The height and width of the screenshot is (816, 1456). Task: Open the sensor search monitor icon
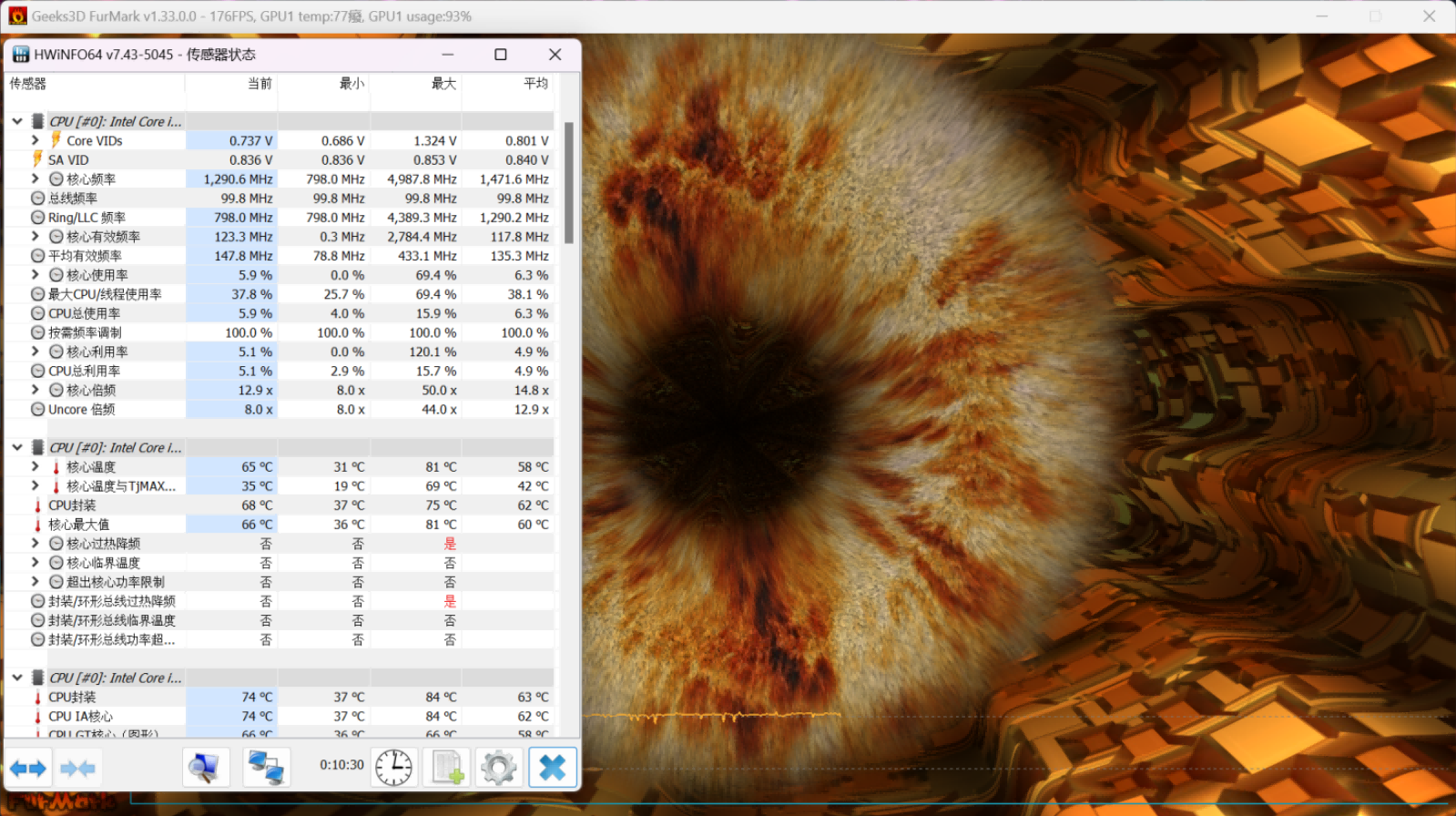point(204,768)
